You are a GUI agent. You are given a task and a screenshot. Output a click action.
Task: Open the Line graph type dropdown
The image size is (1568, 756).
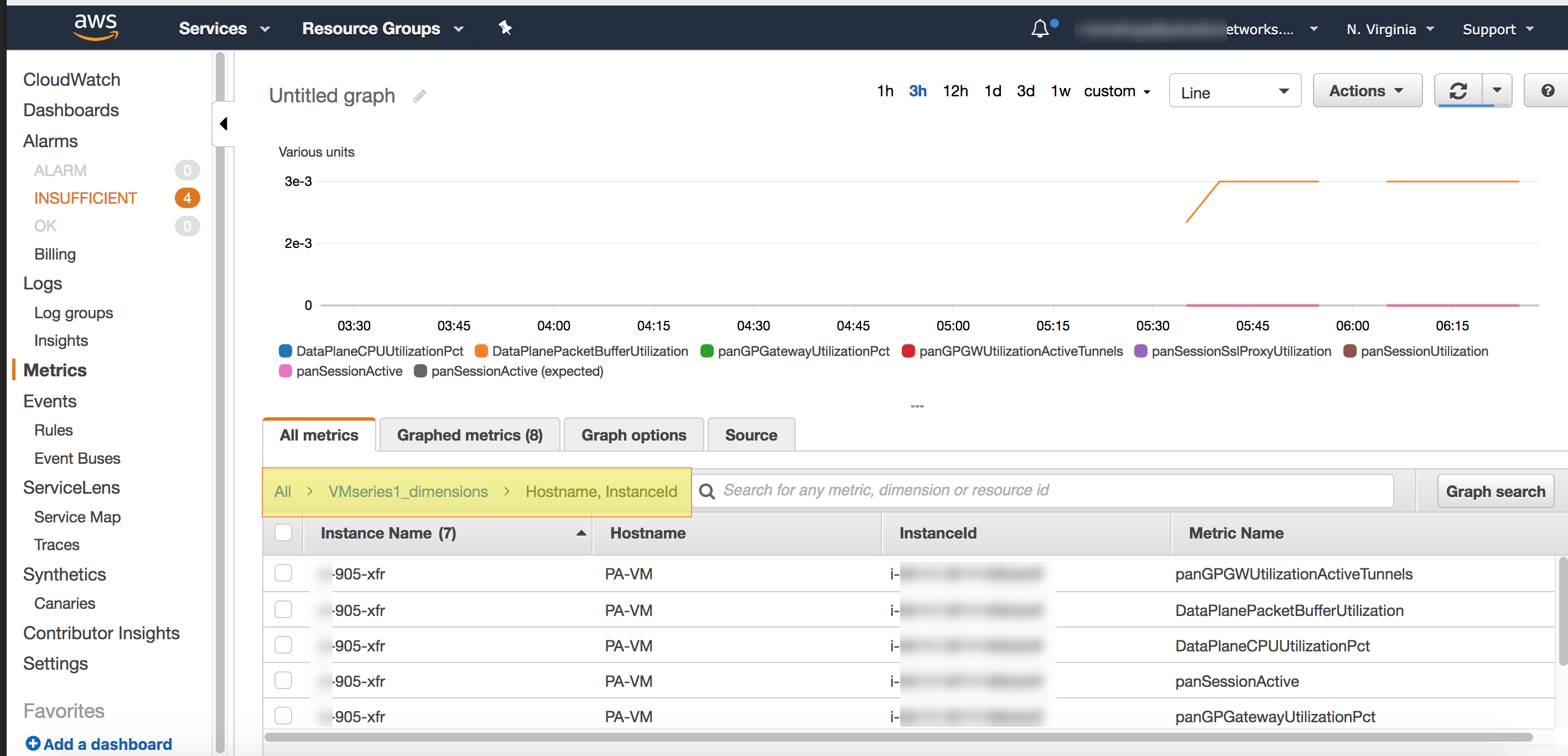coord(1234,92)
